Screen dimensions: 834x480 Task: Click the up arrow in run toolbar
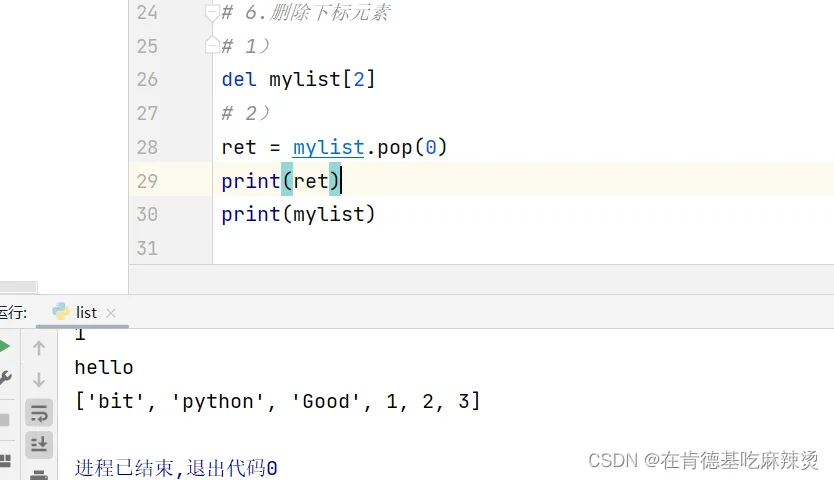point(39,348)
